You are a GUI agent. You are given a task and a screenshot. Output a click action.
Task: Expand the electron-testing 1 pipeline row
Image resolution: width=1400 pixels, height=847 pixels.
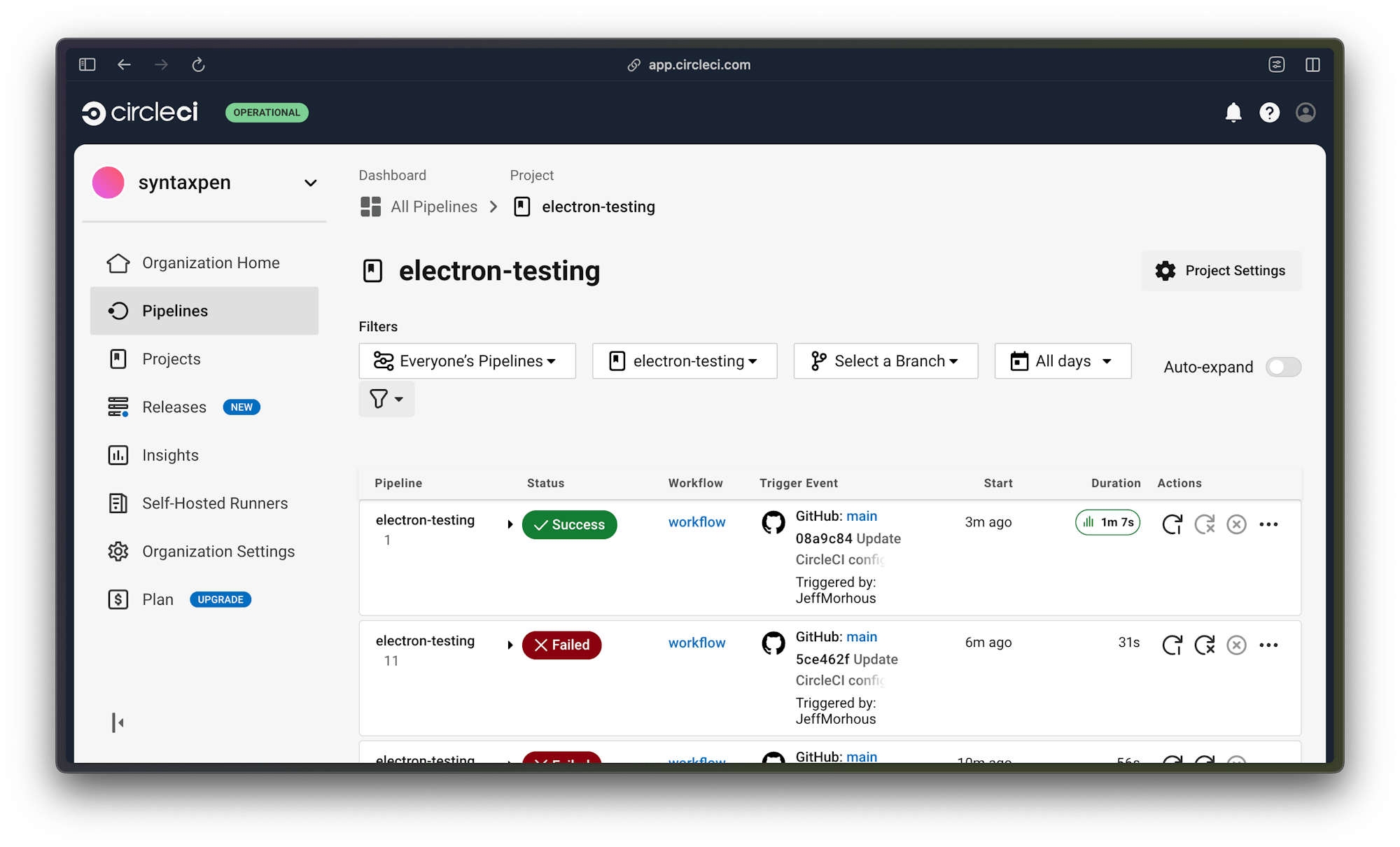510,524
